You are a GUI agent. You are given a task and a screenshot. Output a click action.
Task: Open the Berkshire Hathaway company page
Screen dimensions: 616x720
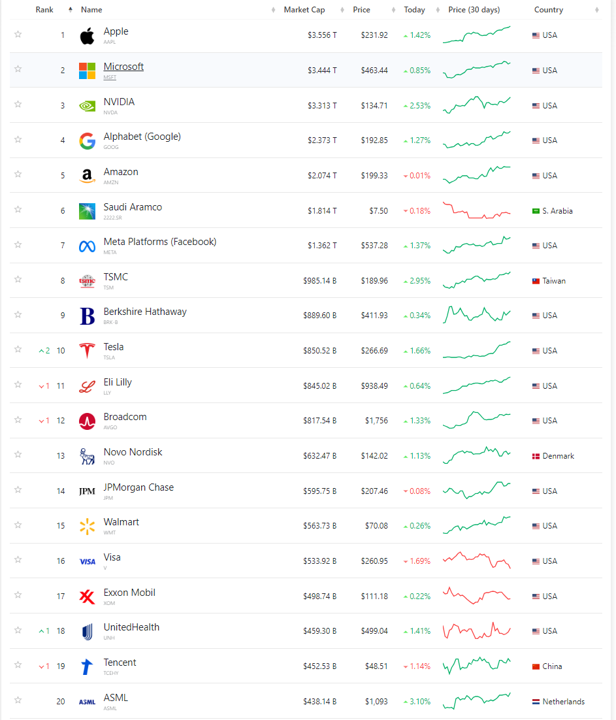point(145,312)
